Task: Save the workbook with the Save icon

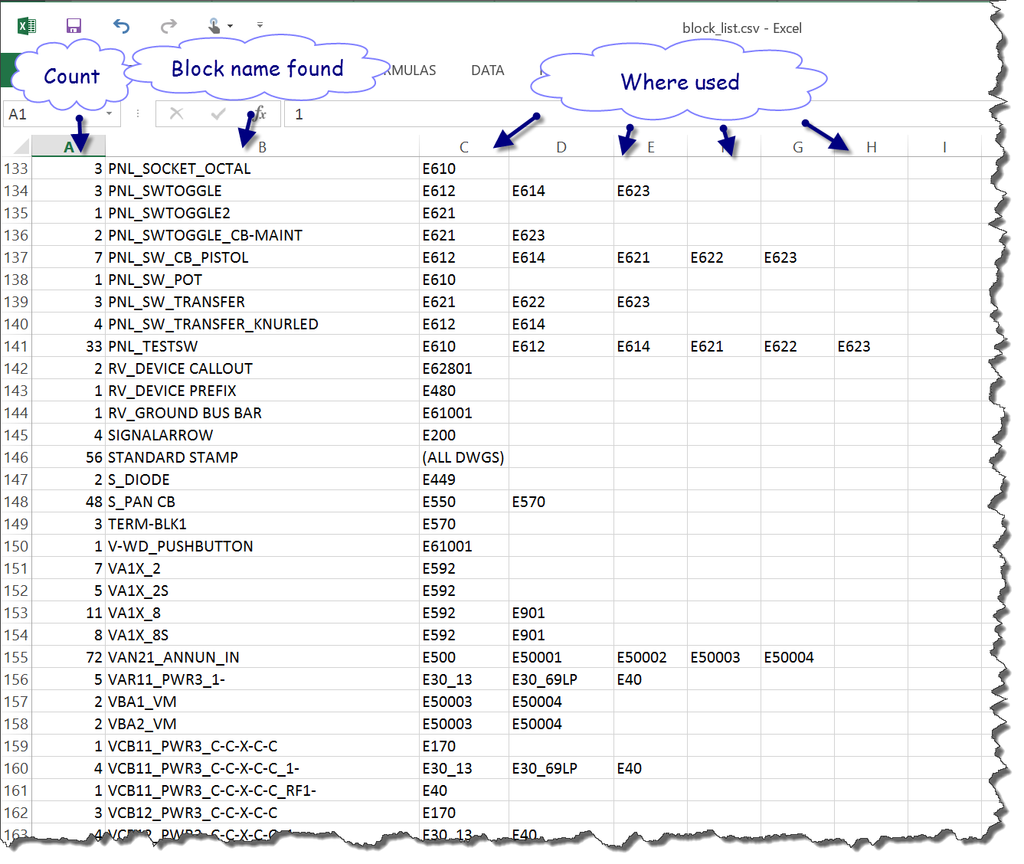Action: click(73, 27)
